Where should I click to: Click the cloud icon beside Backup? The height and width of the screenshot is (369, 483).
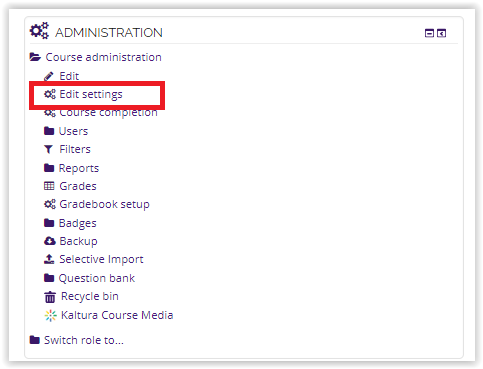tap(50, 241)
